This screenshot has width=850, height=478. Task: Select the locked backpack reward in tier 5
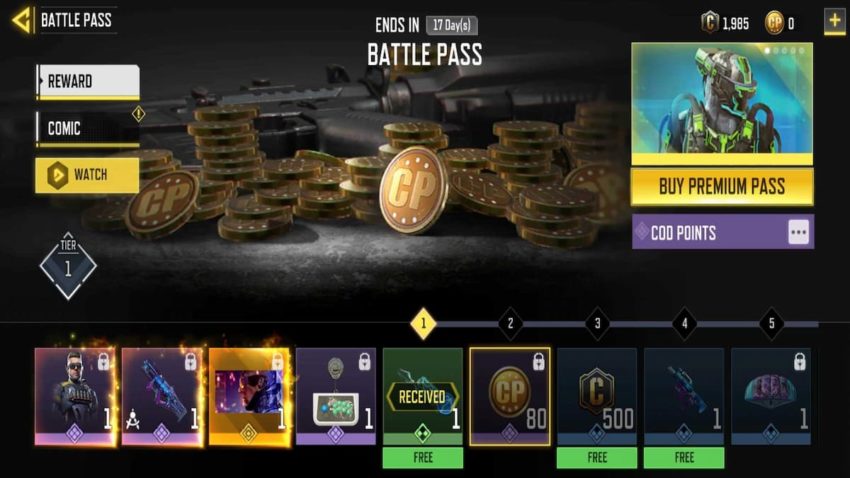coord(771,397)
